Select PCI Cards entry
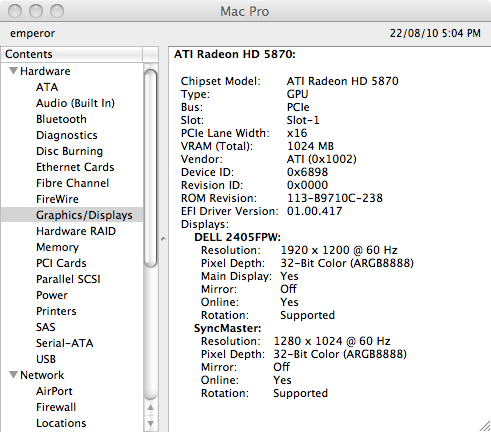The height and width of the screenshot is (432, 491). click(61, 263)
